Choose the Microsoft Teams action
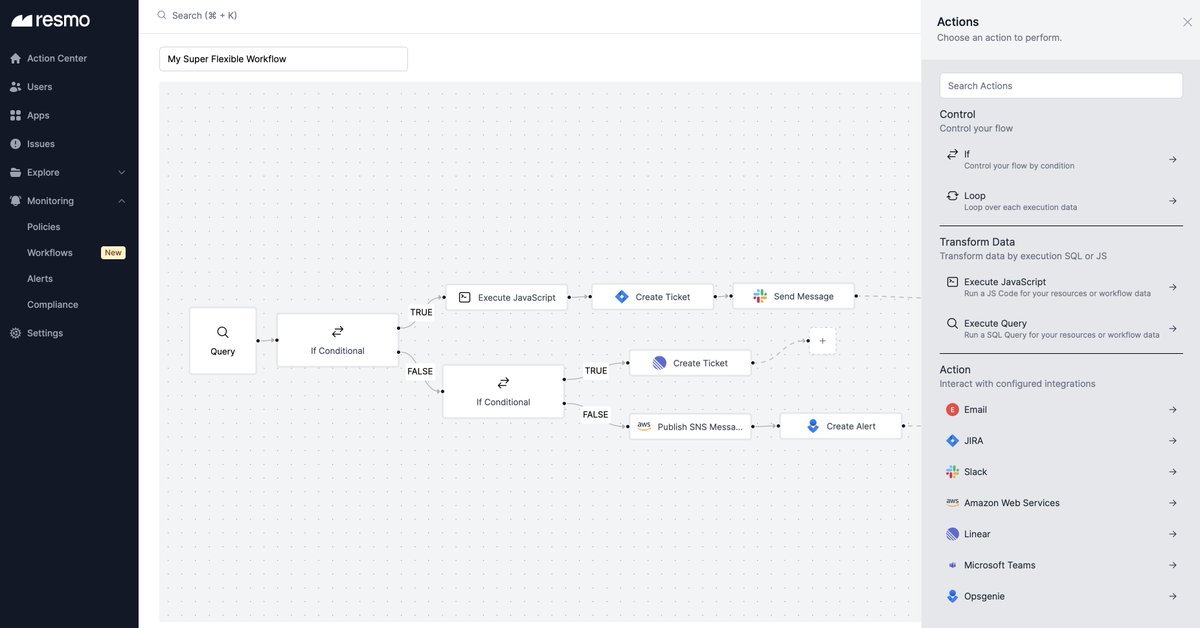 click(1000, 565)
